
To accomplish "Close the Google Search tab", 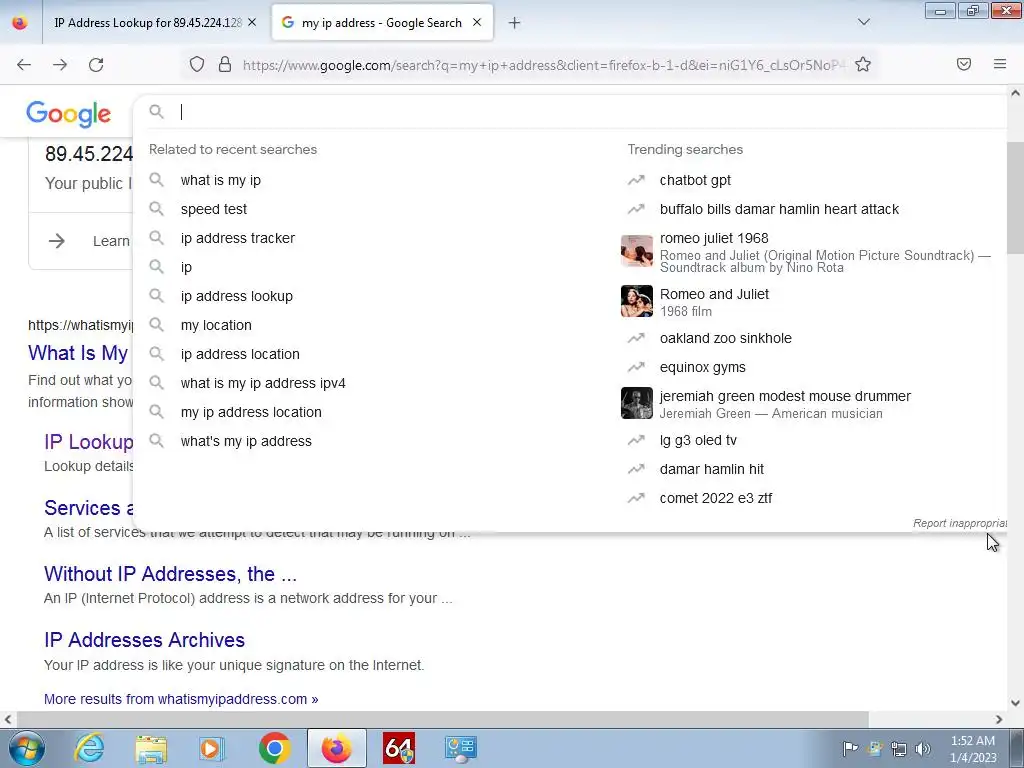I will (x=477, y=22).
